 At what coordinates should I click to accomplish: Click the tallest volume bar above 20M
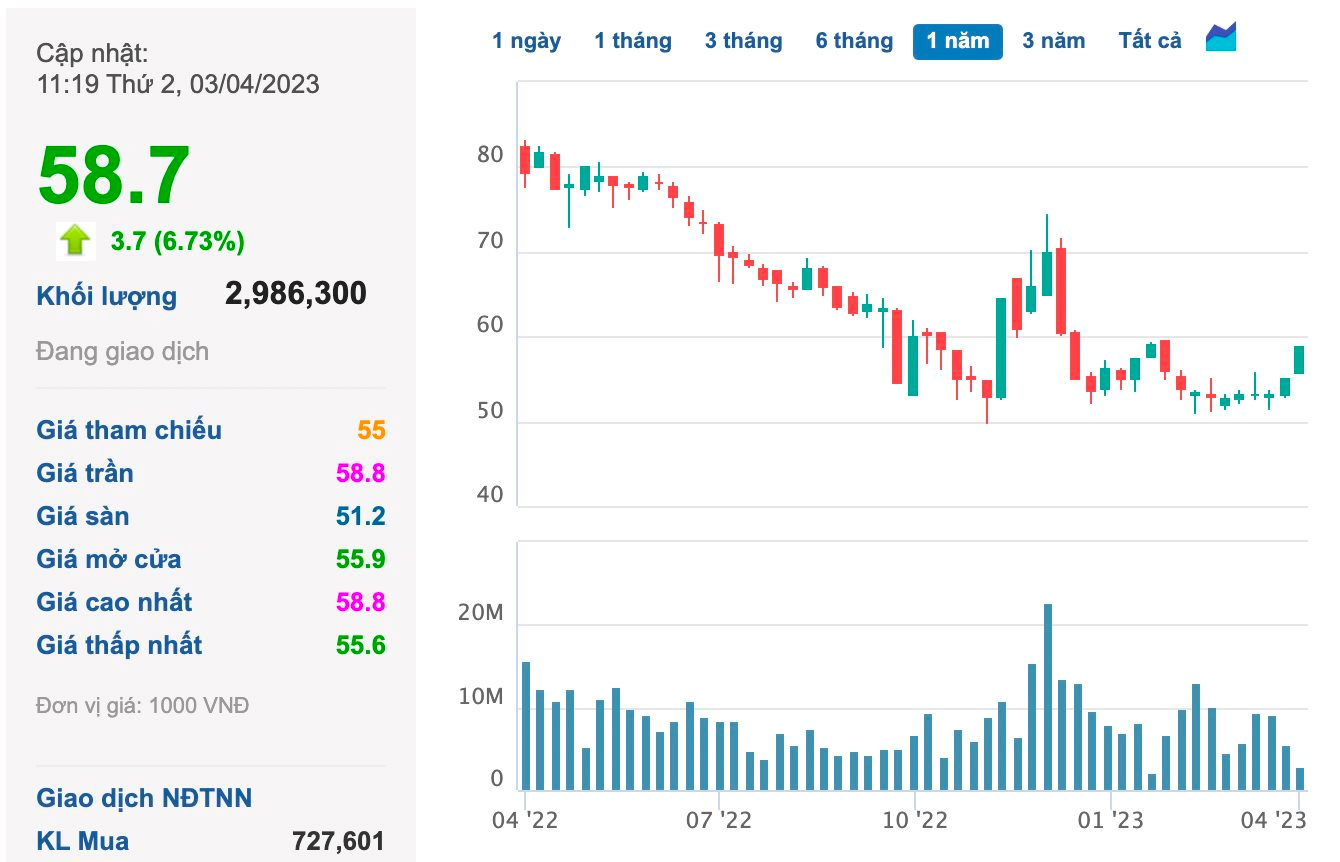coord(1048,697)
